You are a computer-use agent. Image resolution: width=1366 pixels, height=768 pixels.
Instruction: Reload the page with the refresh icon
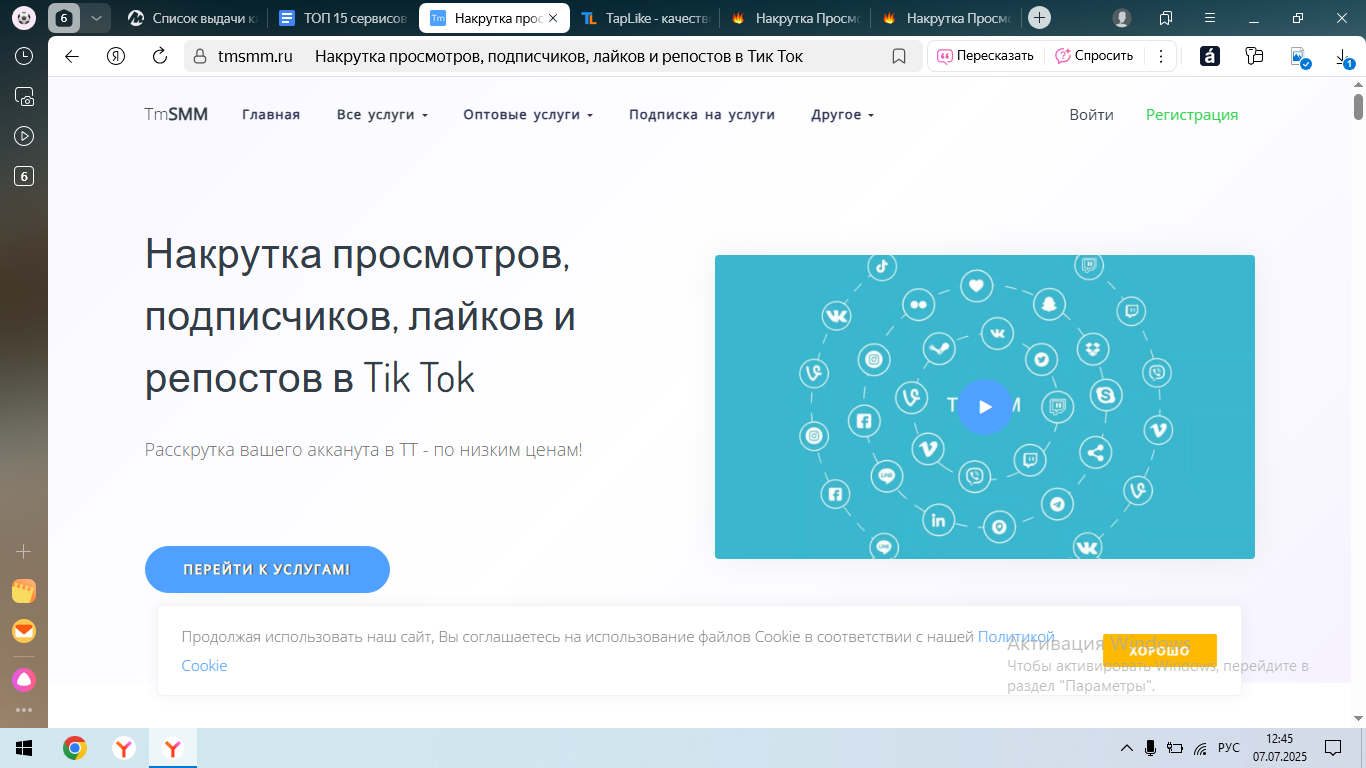tap(159, 56)
